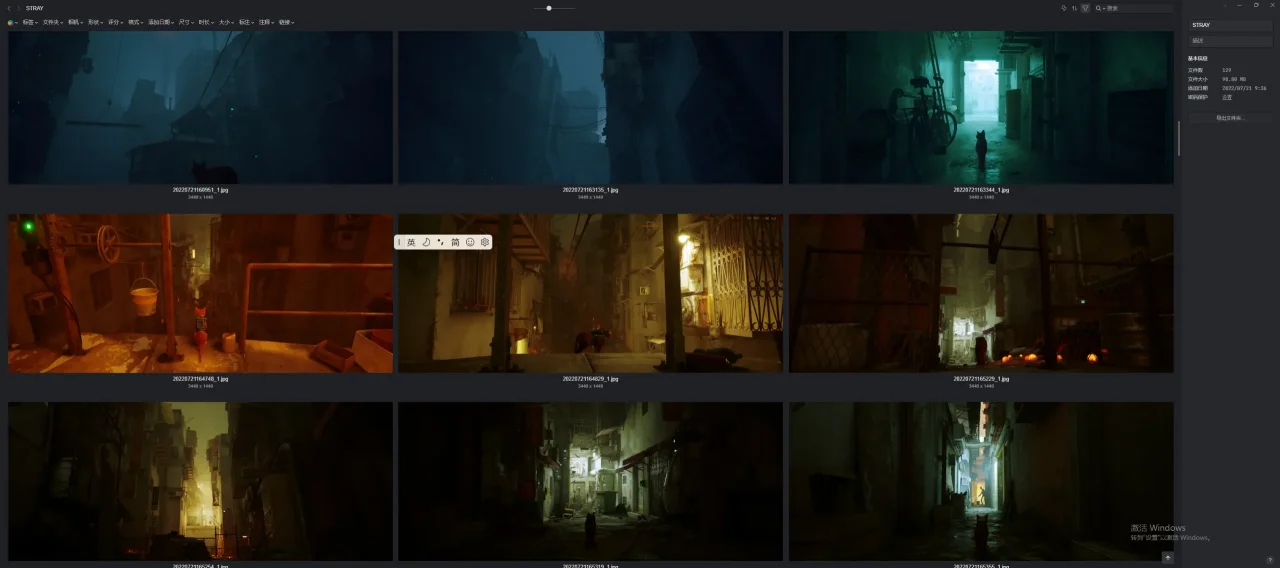Expand the 添加日期 filter dropdown
The width and height of the screenshot is (1280, 568).
[x=161, y=22]
